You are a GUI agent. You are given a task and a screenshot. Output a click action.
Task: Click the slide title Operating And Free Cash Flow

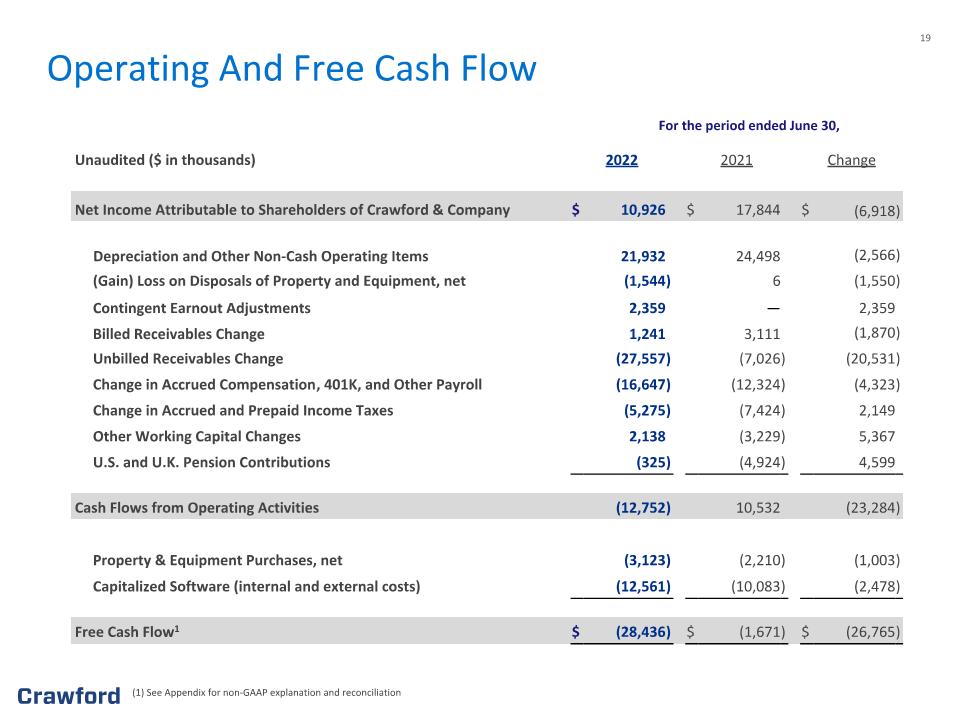291,69
